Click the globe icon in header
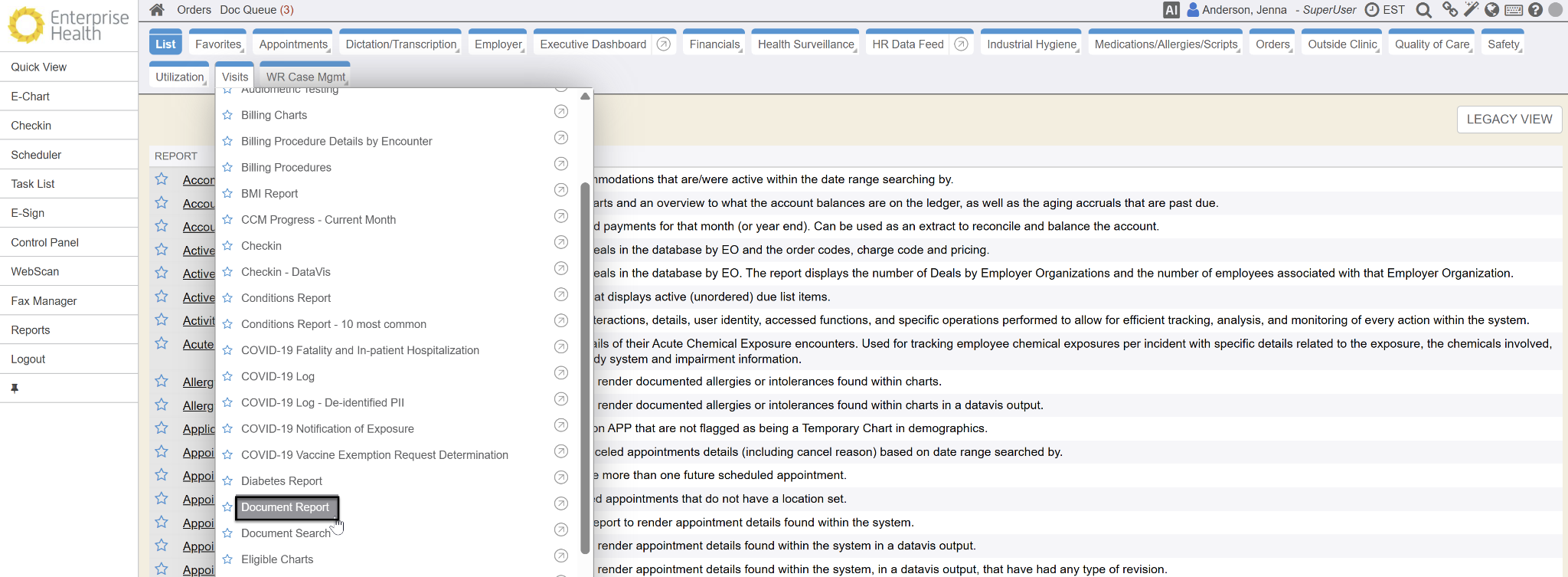The height and width of the screenshot is (577, 1568). [x=1491, y=10]
